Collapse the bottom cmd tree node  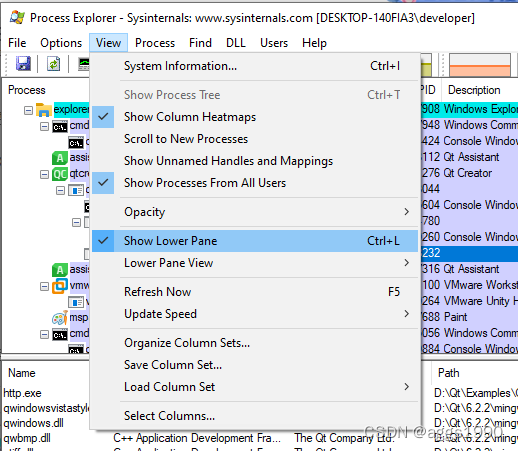click(44, 334)
